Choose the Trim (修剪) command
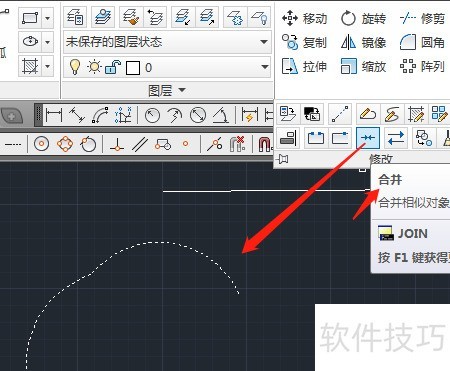Screen dimensions: 450x371 422,18
